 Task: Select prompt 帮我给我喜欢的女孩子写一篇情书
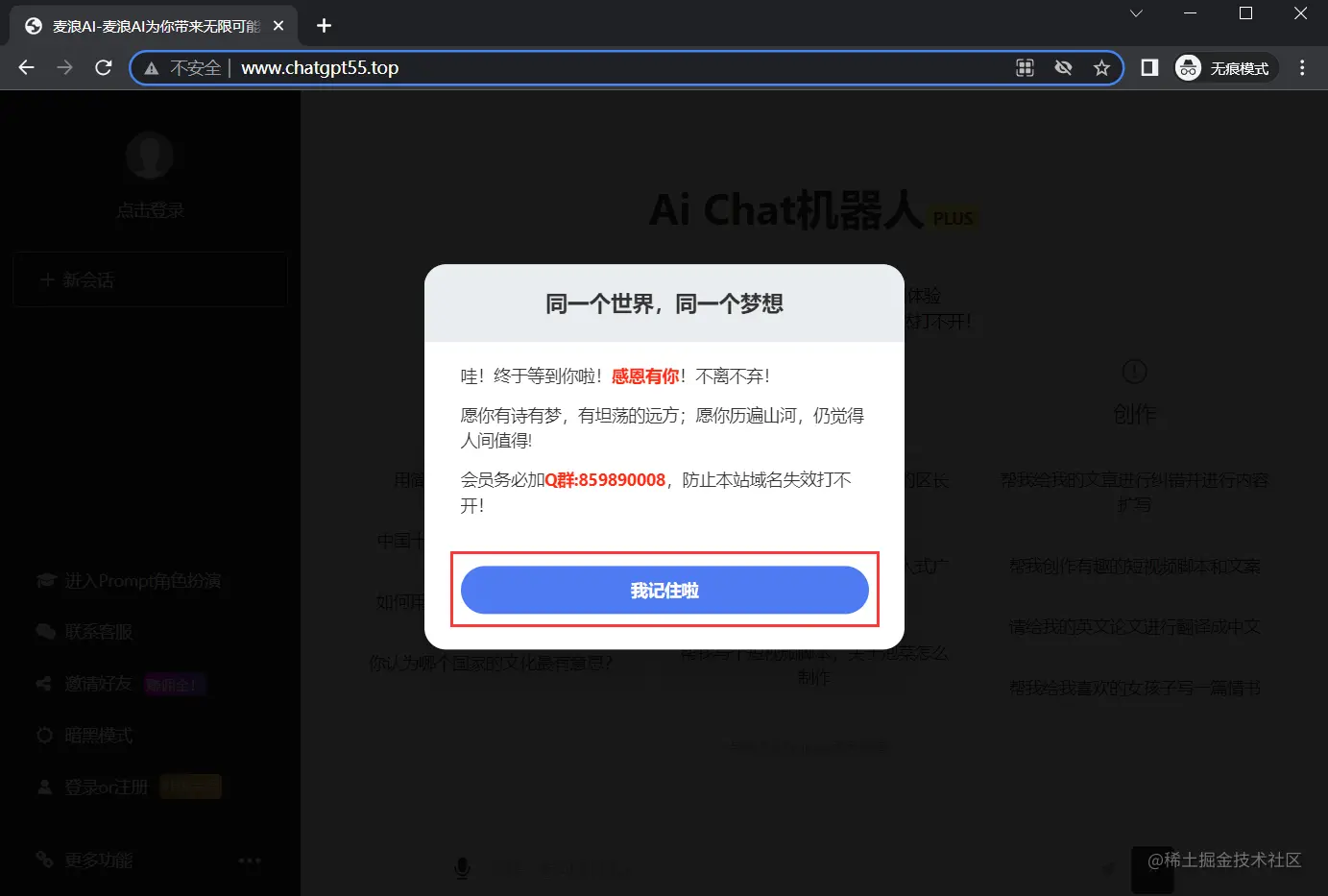[x=1134, y=688]
